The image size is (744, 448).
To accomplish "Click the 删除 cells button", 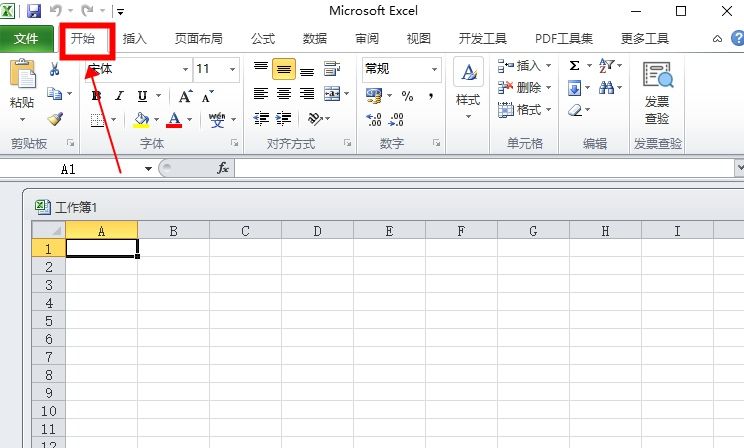I will 524,87.
